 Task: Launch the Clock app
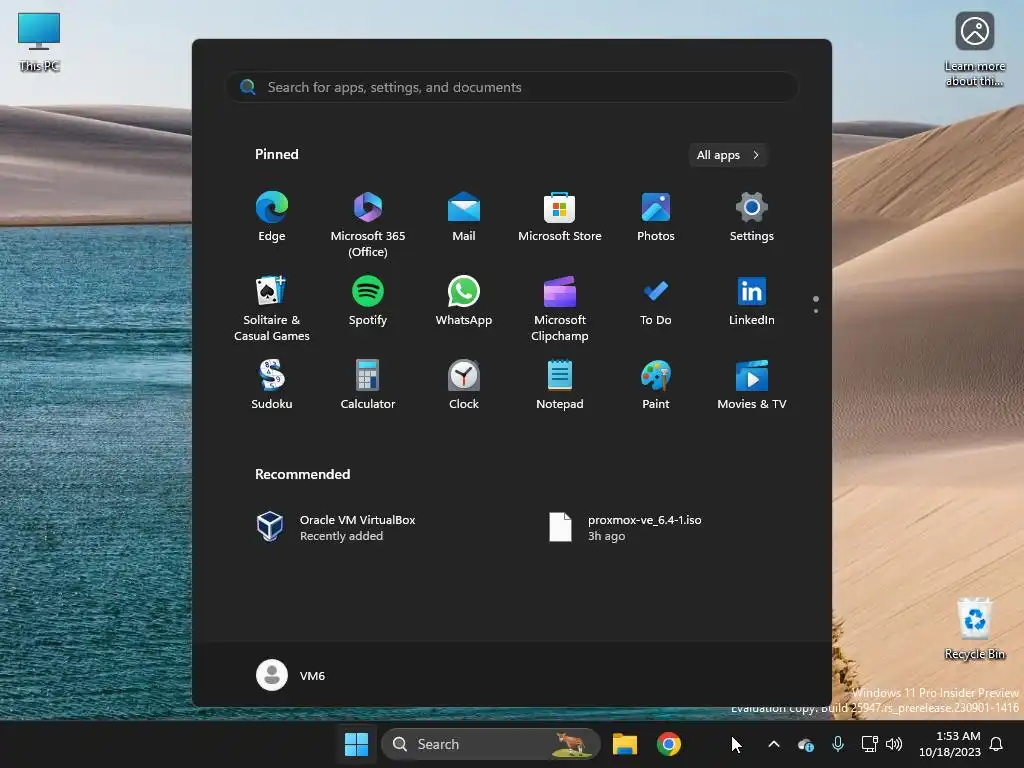point(464,385)
